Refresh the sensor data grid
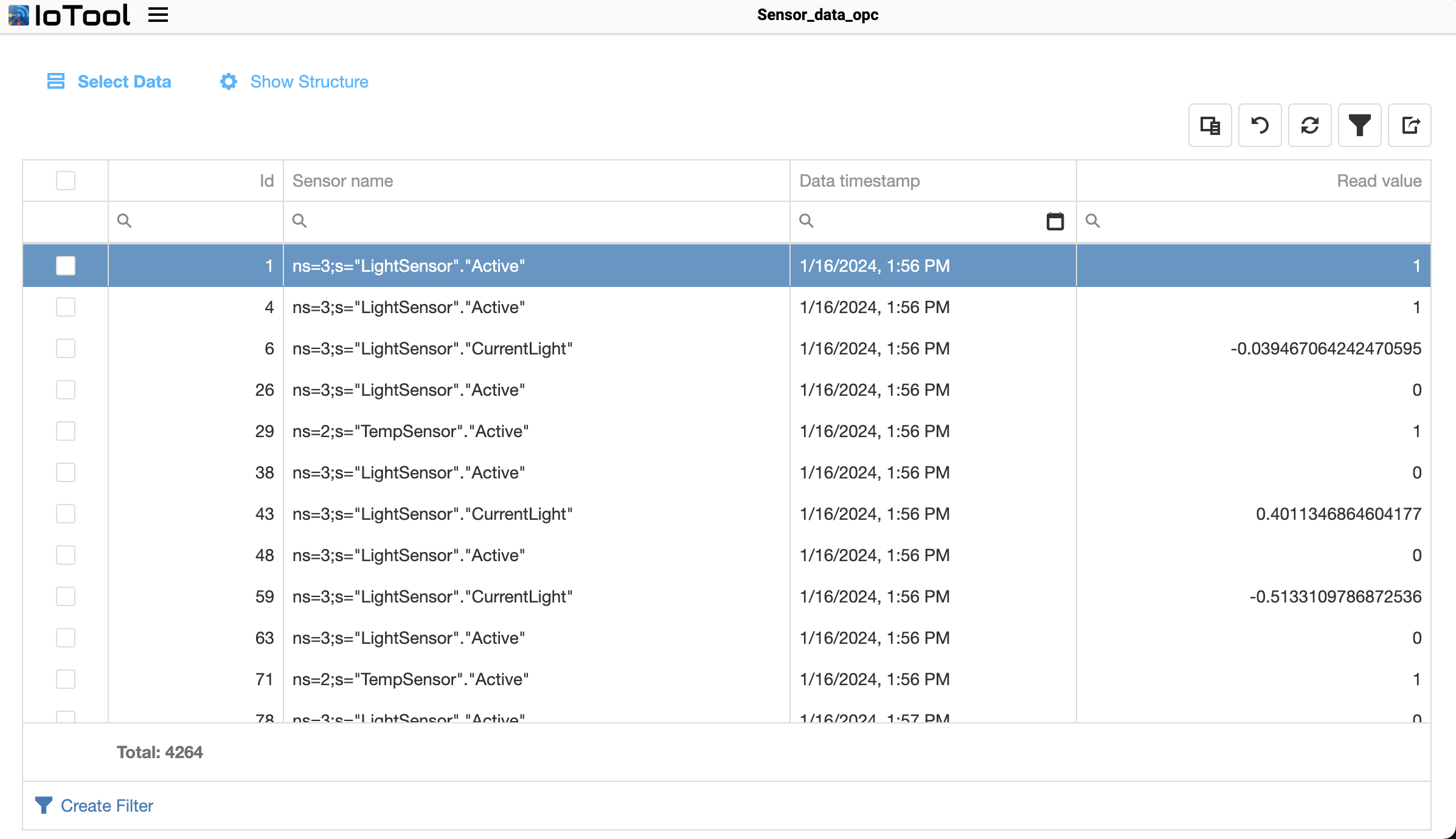 coord(1309,125)
